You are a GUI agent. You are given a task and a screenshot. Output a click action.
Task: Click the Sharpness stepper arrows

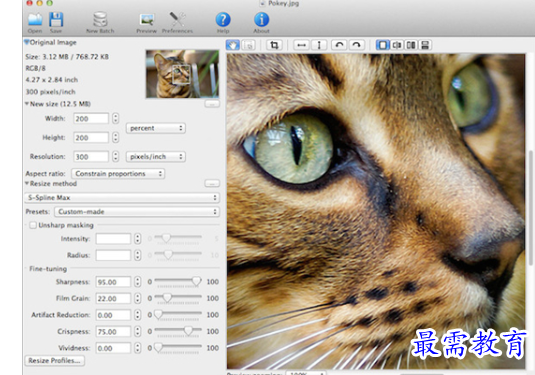coord(138,282)
